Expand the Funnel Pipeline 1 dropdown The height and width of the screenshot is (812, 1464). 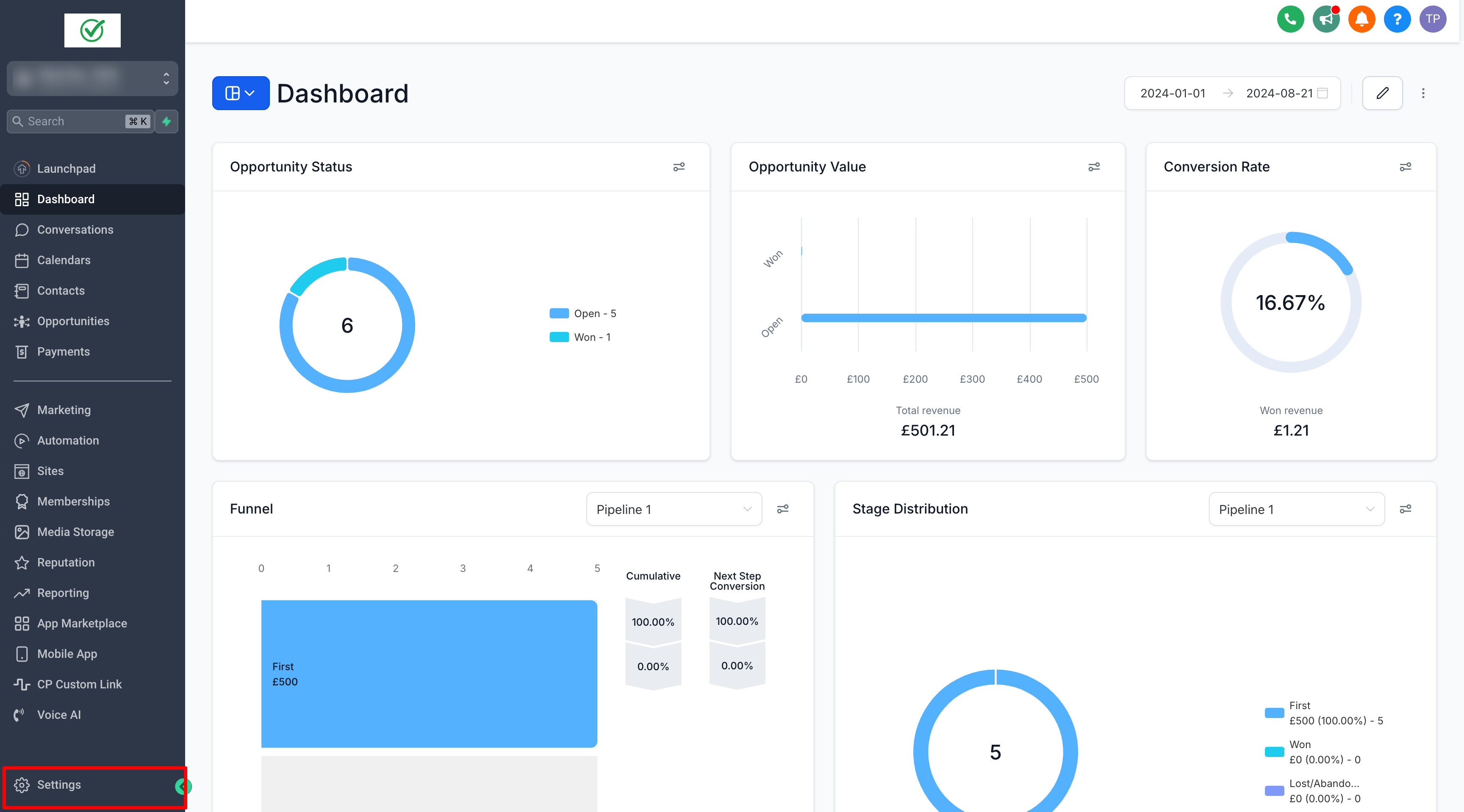674,509
